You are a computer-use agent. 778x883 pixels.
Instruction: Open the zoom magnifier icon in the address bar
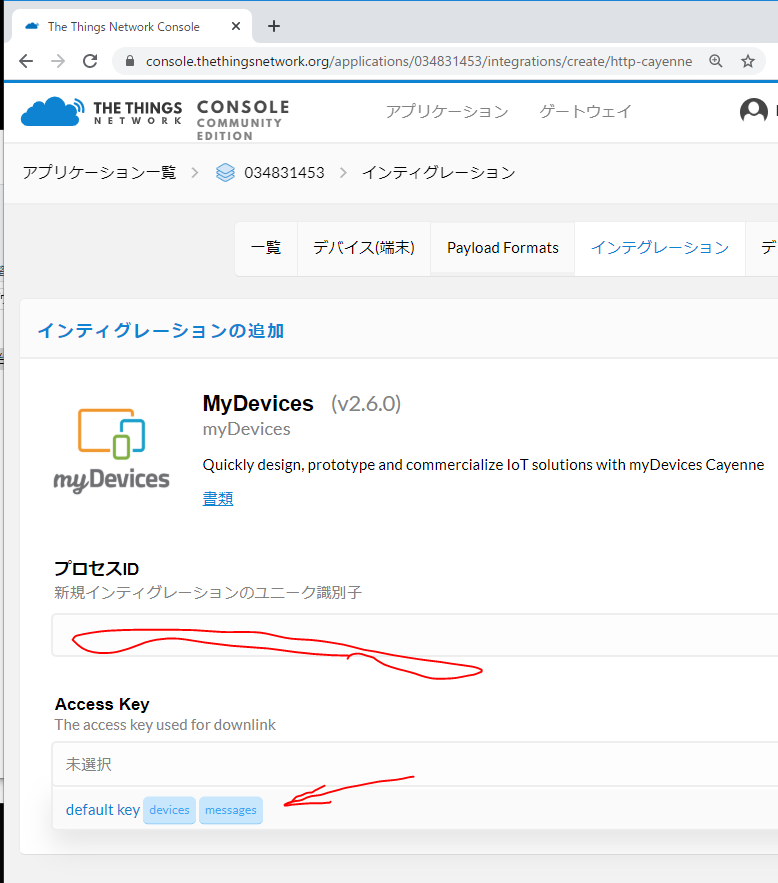[716, 61]
